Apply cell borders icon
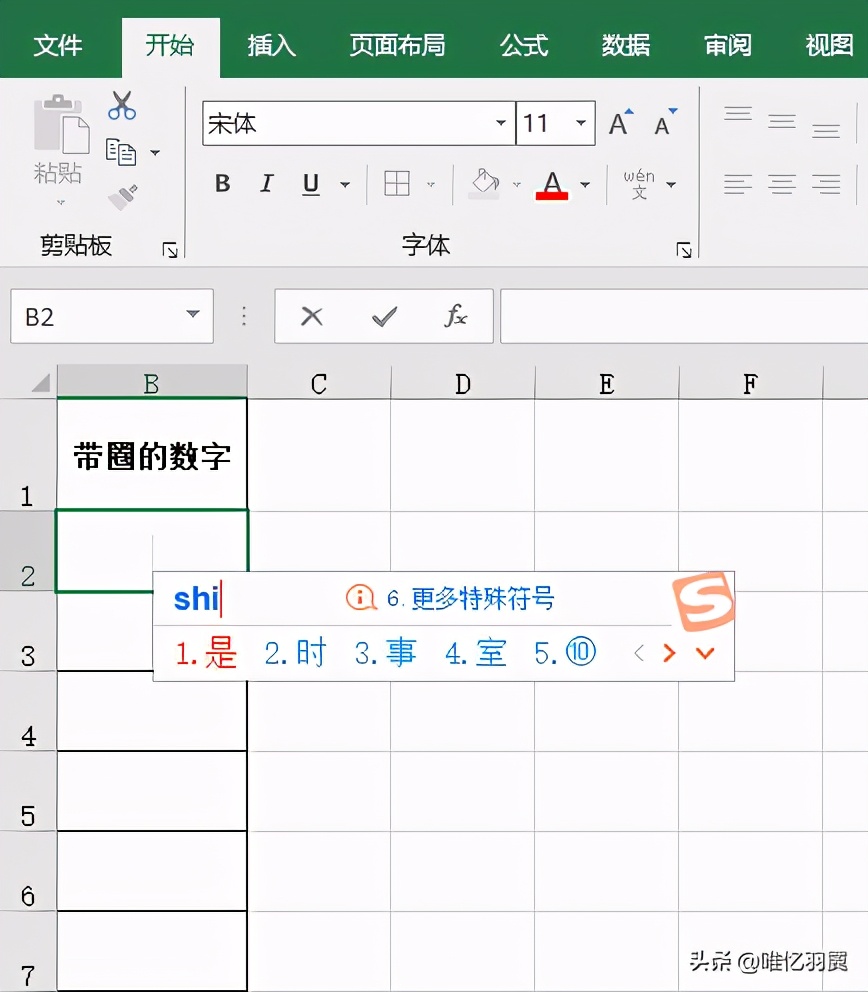The image size is (868, 992). coord(397,183)
